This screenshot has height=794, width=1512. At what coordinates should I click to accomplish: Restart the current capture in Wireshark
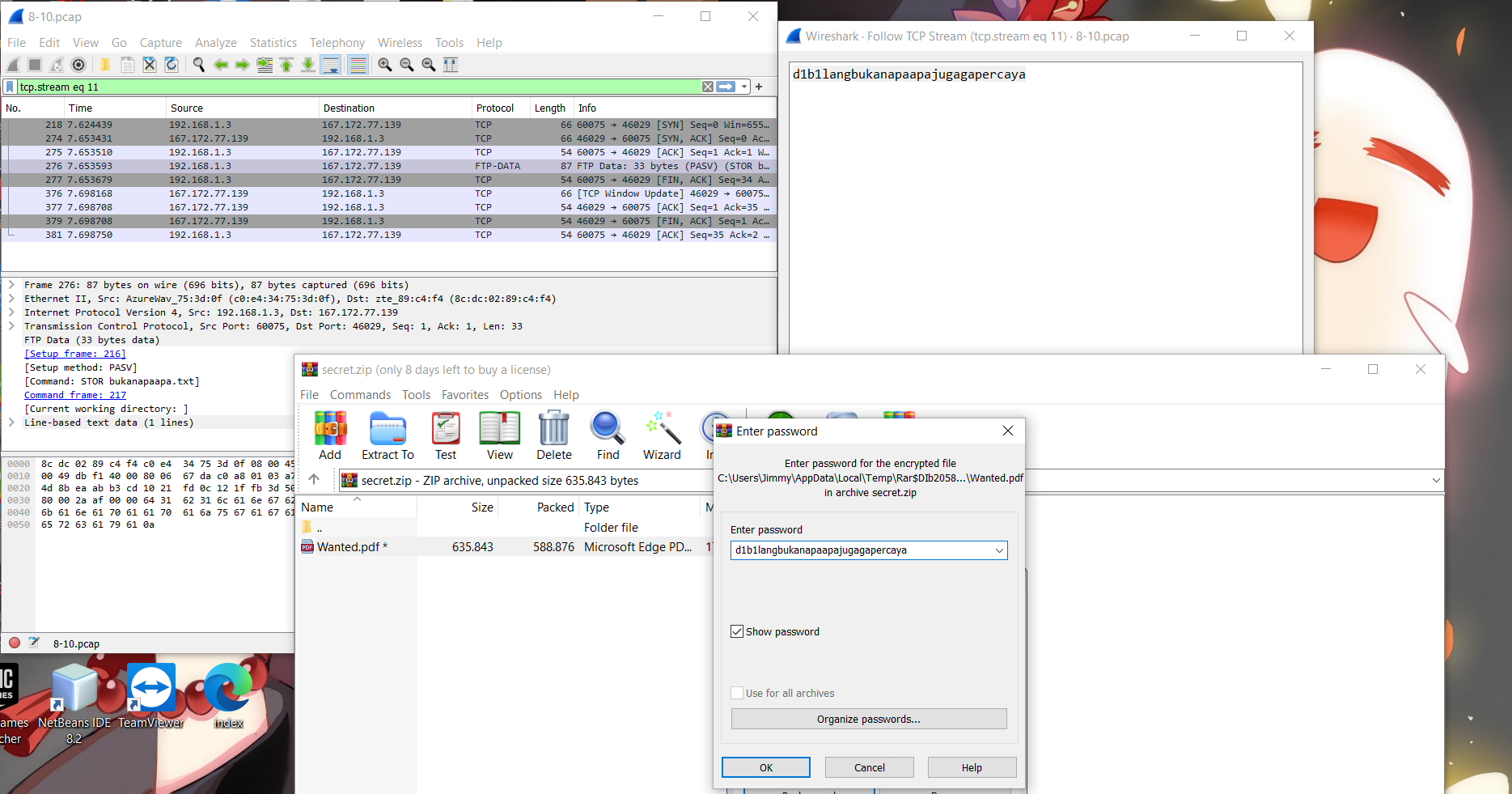[57, 65]
